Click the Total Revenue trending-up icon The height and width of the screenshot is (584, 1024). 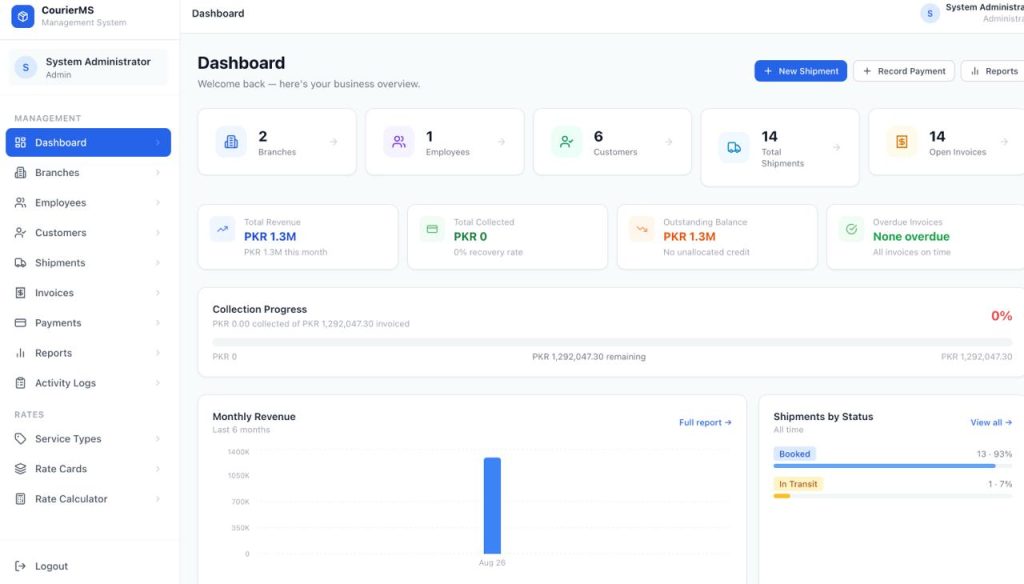point(223,229)
